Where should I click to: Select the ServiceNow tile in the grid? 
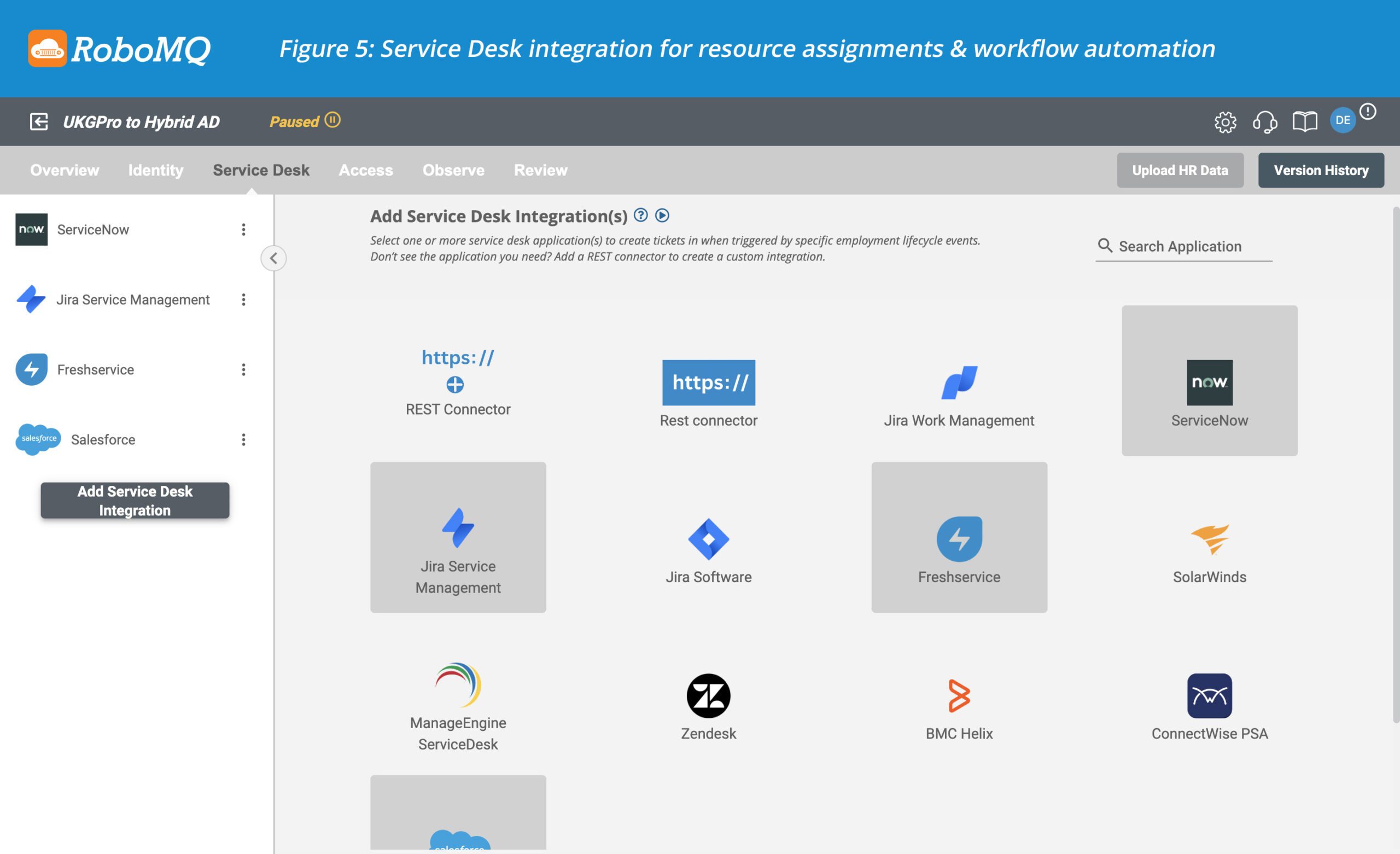(x=1210, y=381)
